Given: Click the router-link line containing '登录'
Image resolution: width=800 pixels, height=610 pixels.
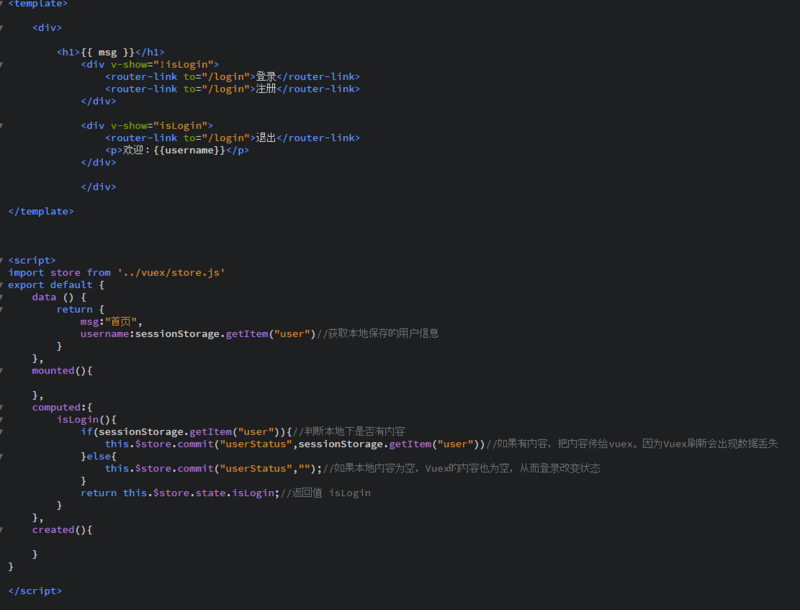Looking at the screenshot, I should (x=232, y=77).
